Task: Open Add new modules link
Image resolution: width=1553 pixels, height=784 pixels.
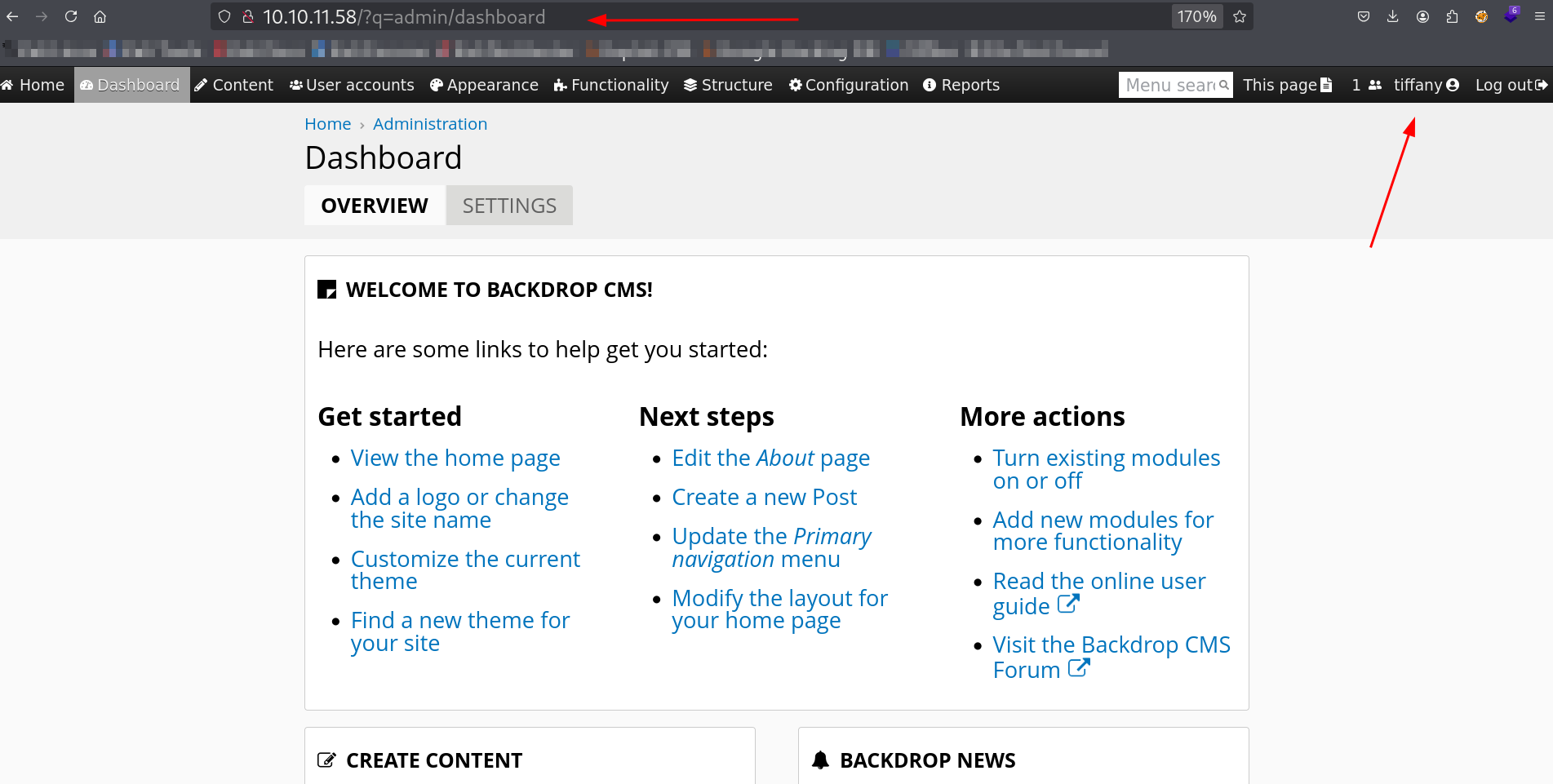Action: click(x=1103, y=531)
